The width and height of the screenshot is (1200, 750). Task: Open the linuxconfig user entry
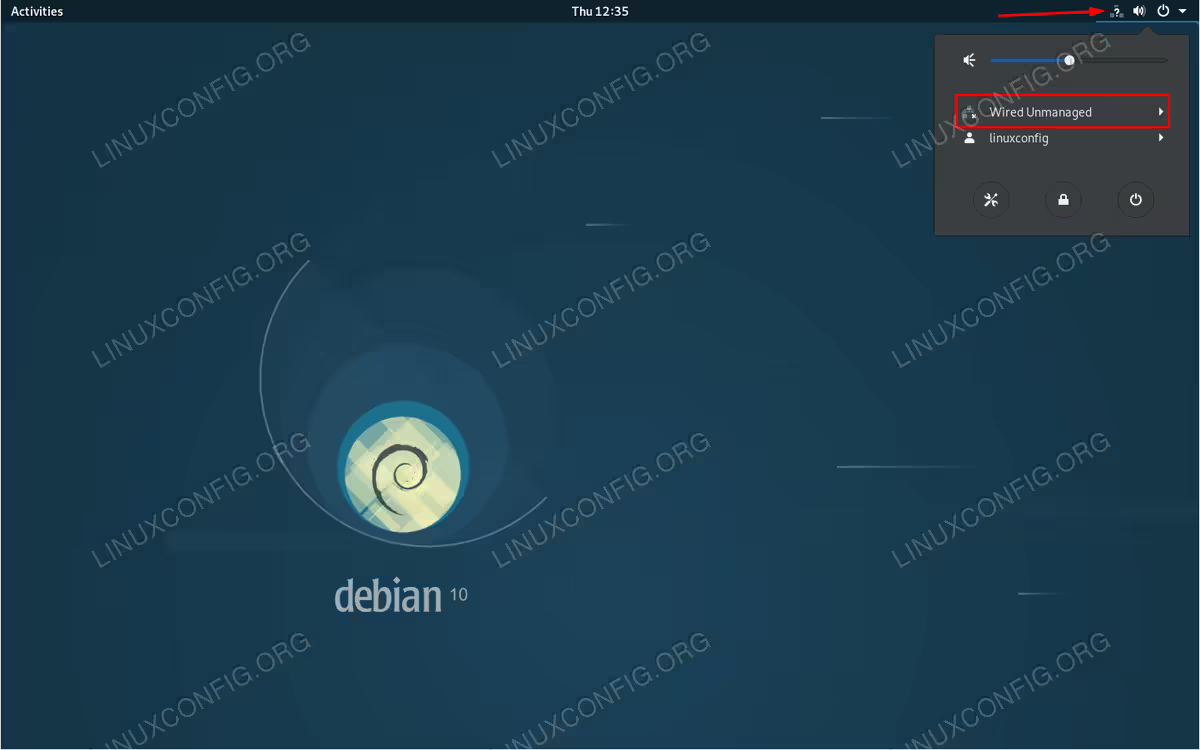click(x=1062, y=138)
